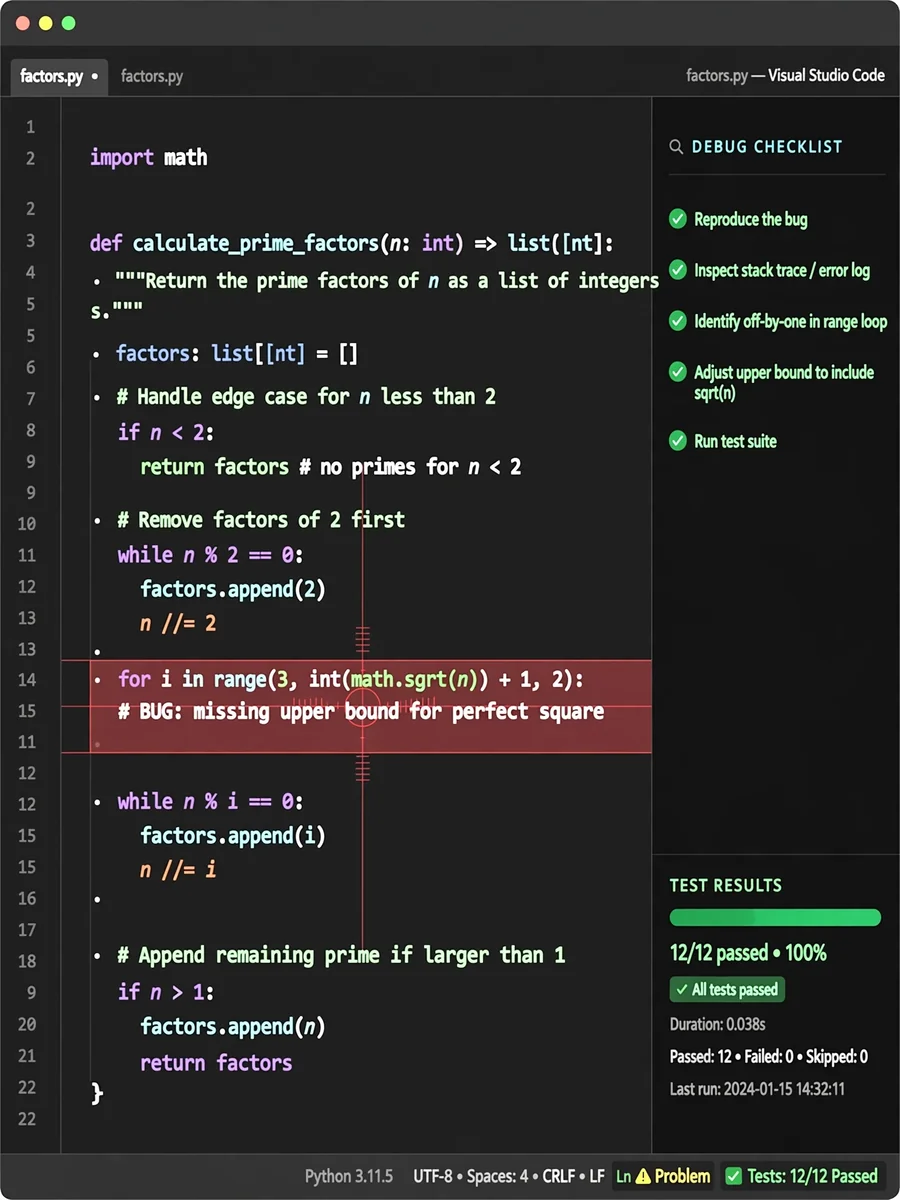Click the final return factors line

point(216,1063)
